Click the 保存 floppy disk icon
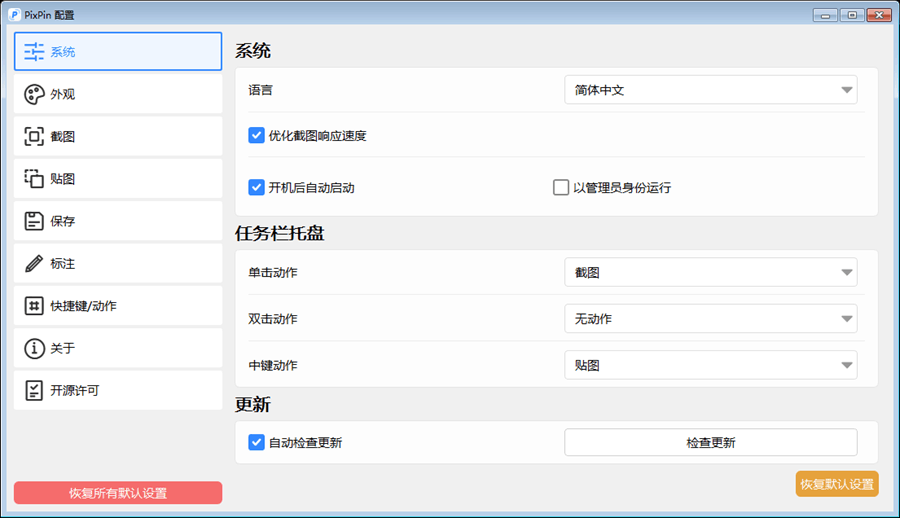 coord(34,221)
